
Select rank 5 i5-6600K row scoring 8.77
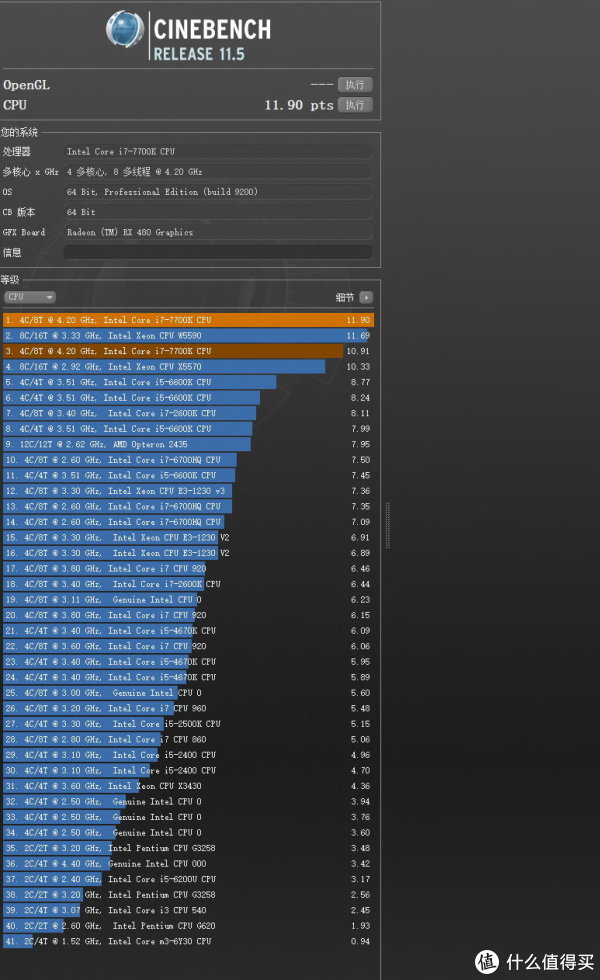tap(188, 382)
